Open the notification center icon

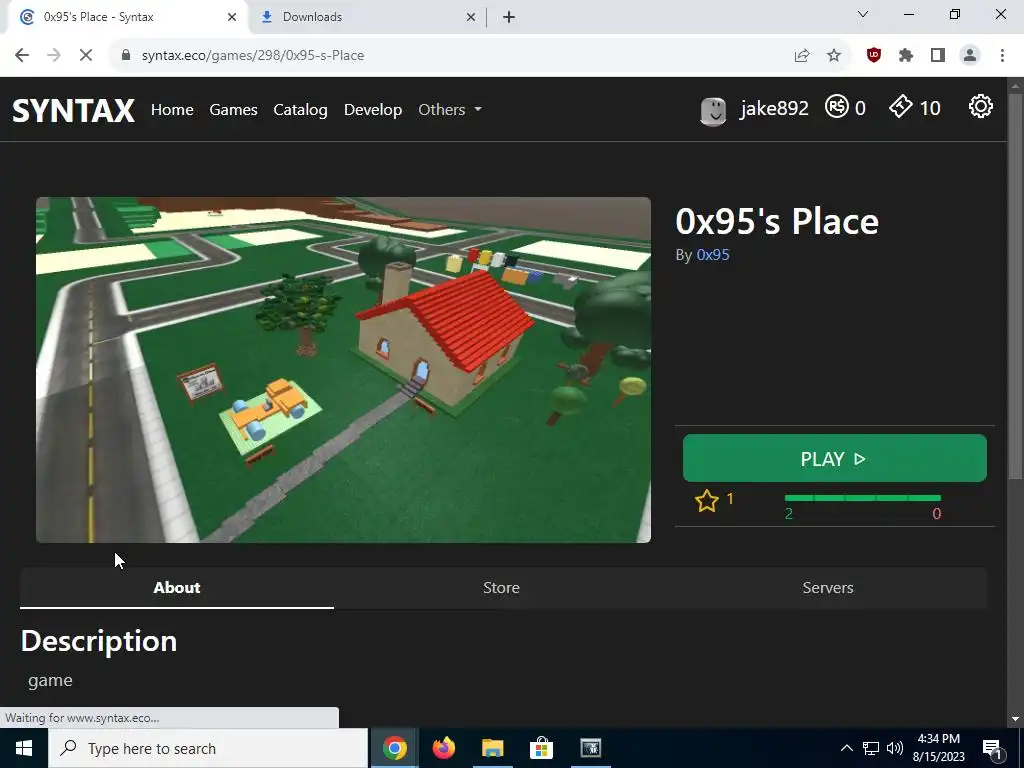[x=992, y=749]
